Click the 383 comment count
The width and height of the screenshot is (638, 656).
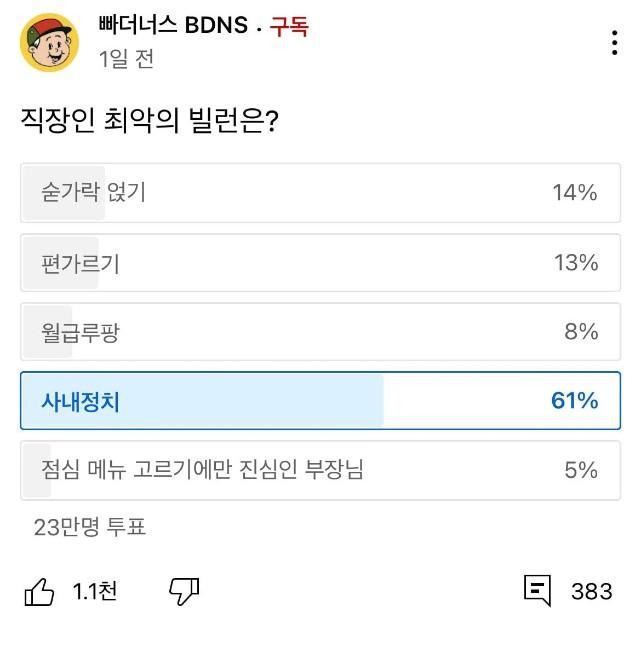coord(591,591)
